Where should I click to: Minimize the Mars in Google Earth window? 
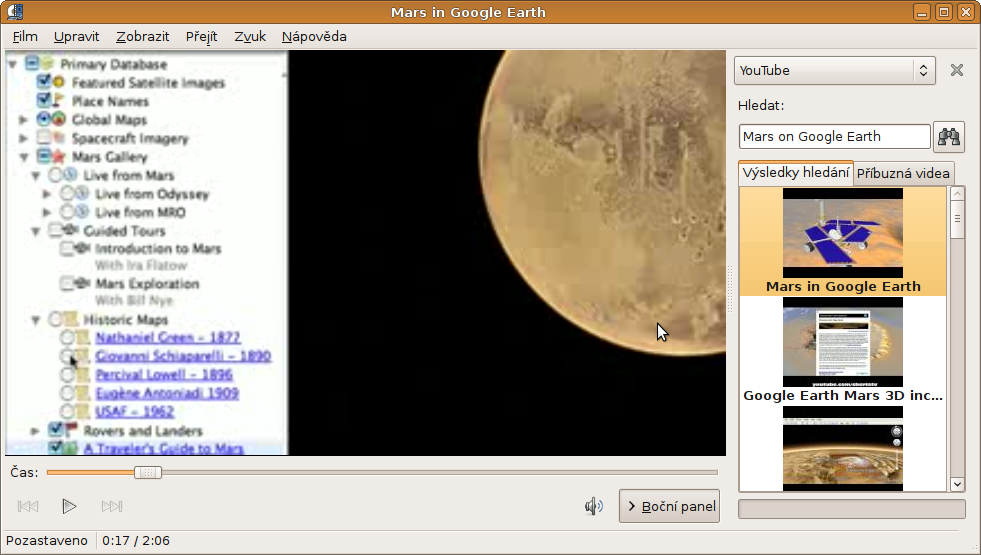[x=922, y=12]
